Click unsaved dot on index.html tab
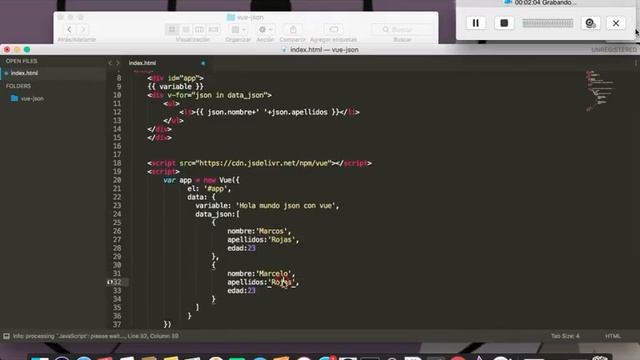Viewport: 640px width, 360px height. point(203,63)
